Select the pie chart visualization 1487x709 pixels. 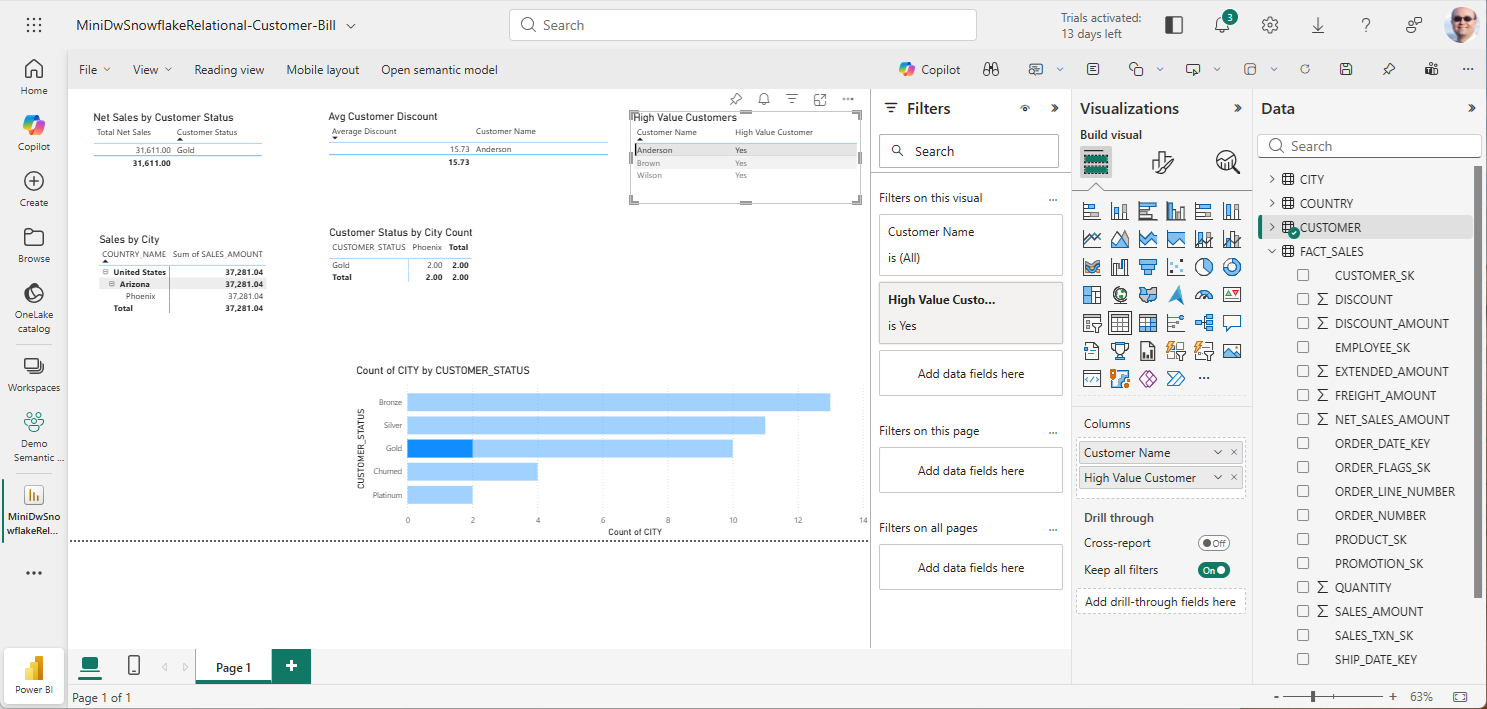point(1204,267)
